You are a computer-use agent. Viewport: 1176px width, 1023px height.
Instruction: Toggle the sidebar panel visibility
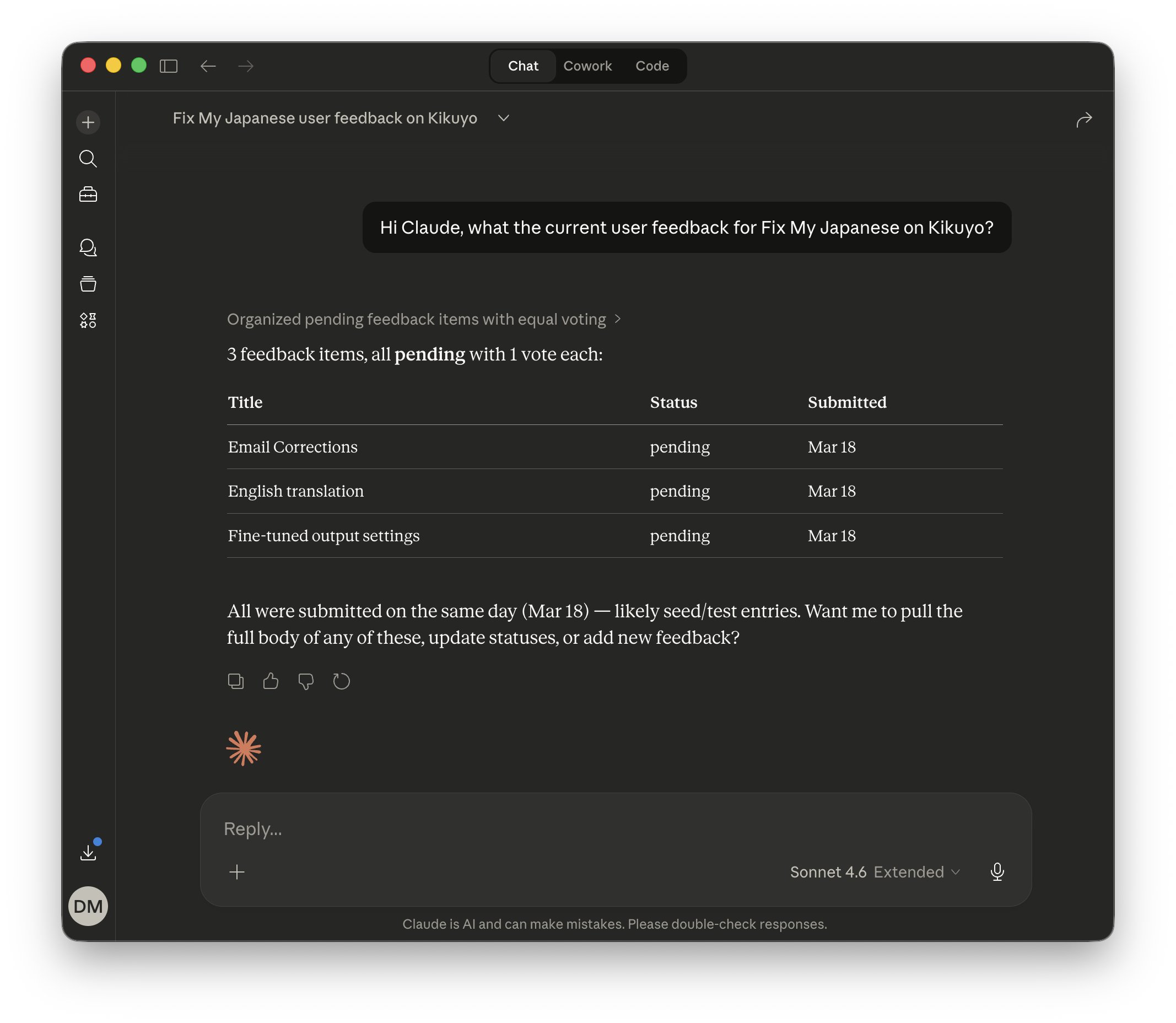[169, 66]
